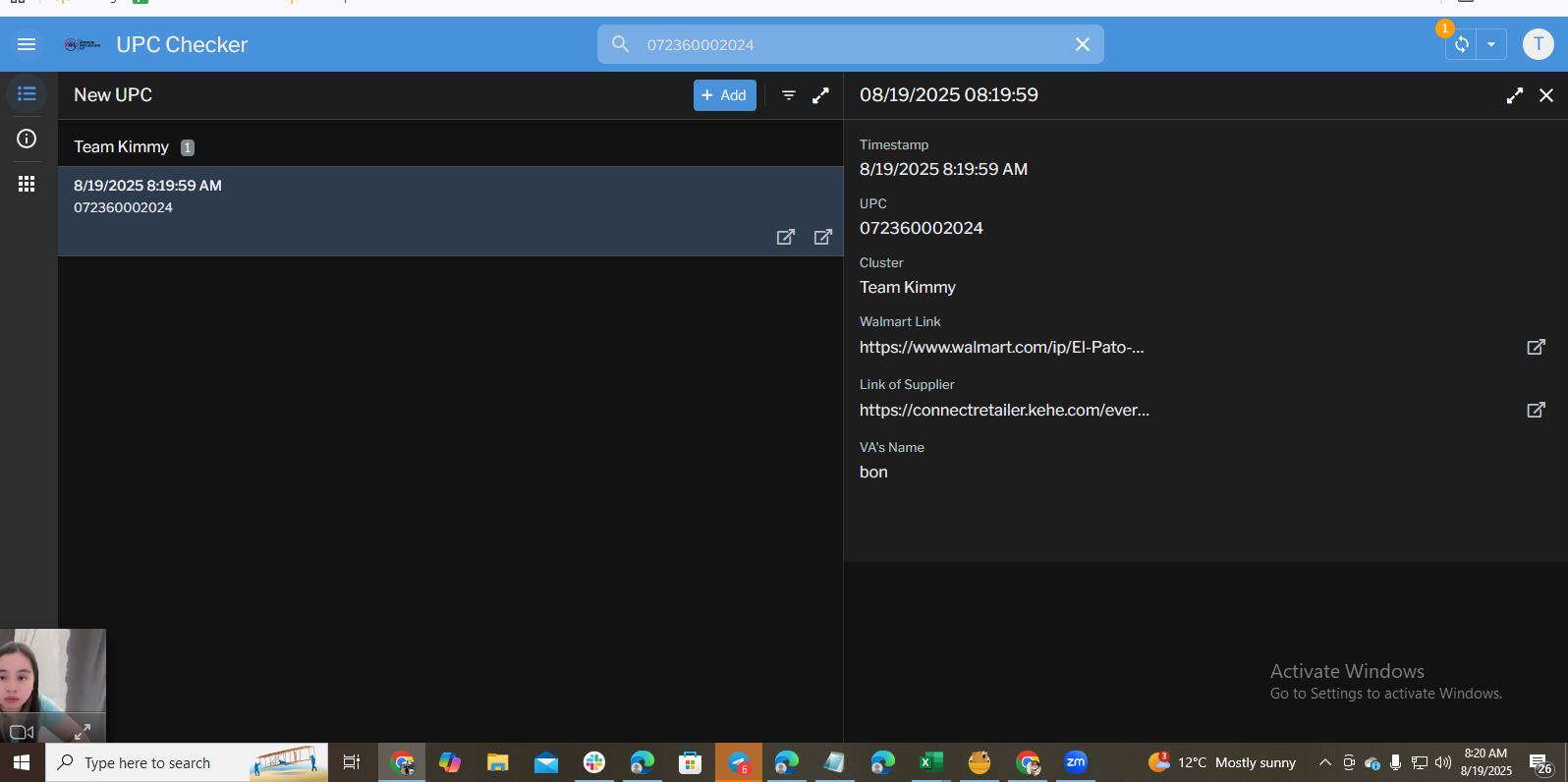Select the 8/19/2025 8:19:59 AM record row
This screenshot has height=782, width=1568.
pyautogui.click(x=393, y=196)
